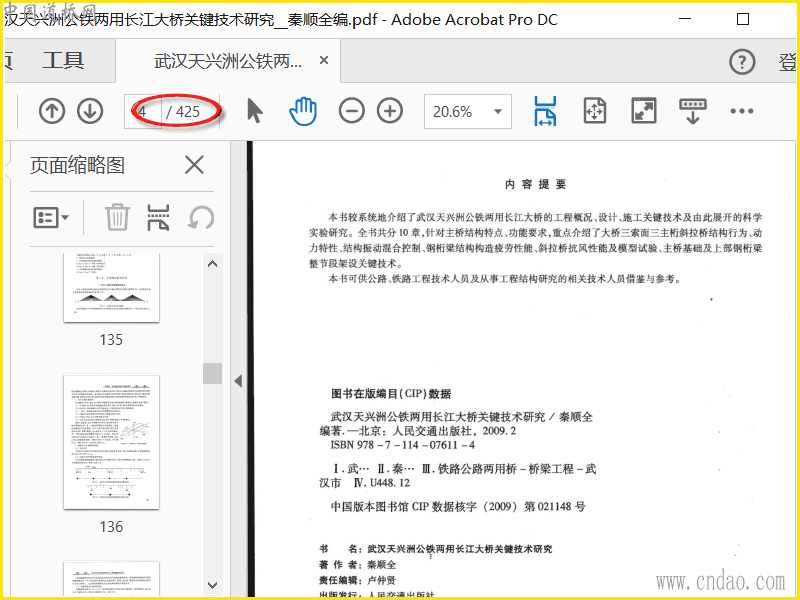Open the 20.6% zoom level dropdown

point(468,111)
